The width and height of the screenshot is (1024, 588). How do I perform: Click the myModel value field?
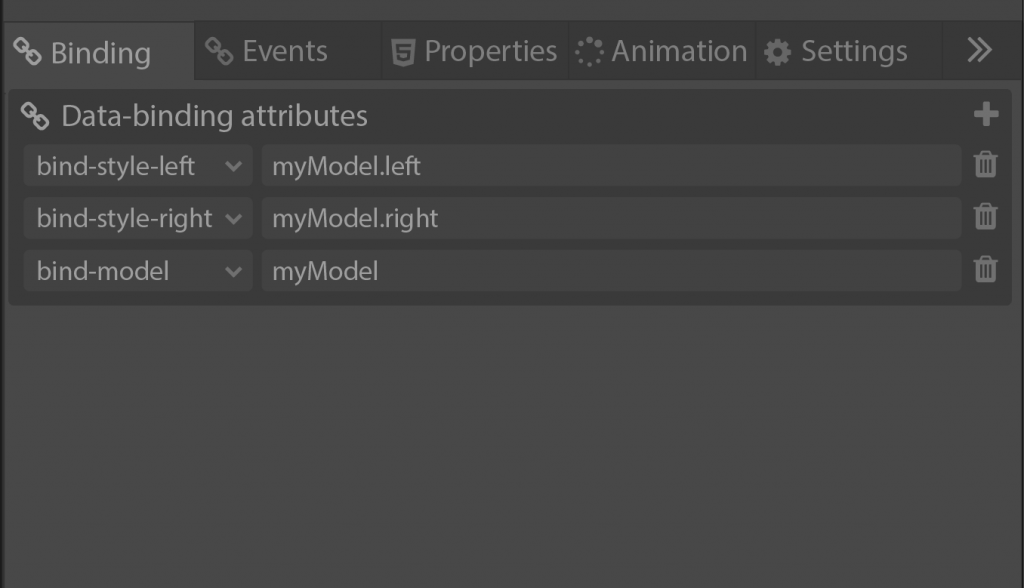point(610,270)
